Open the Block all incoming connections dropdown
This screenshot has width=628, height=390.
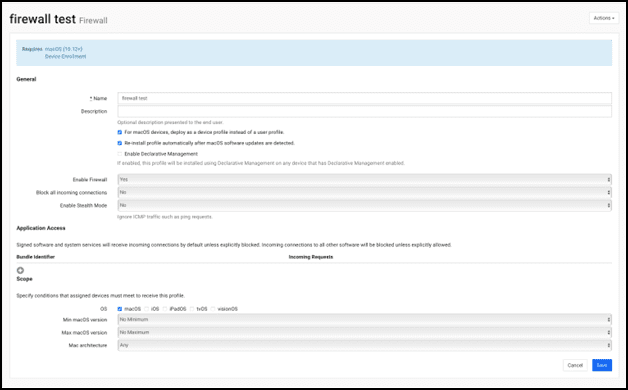(x=364, y=192)
